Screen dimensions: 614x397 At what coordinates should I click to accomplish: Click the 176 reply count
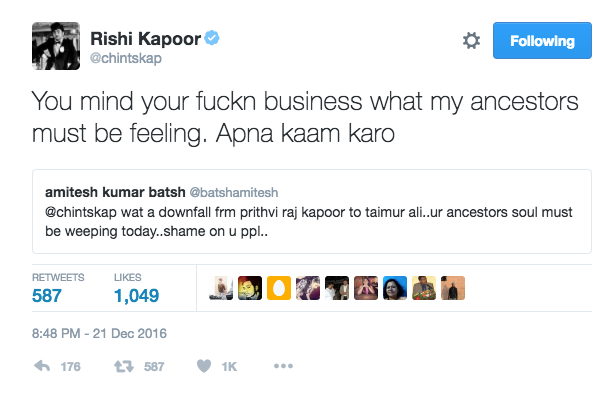tap(70, 366)
